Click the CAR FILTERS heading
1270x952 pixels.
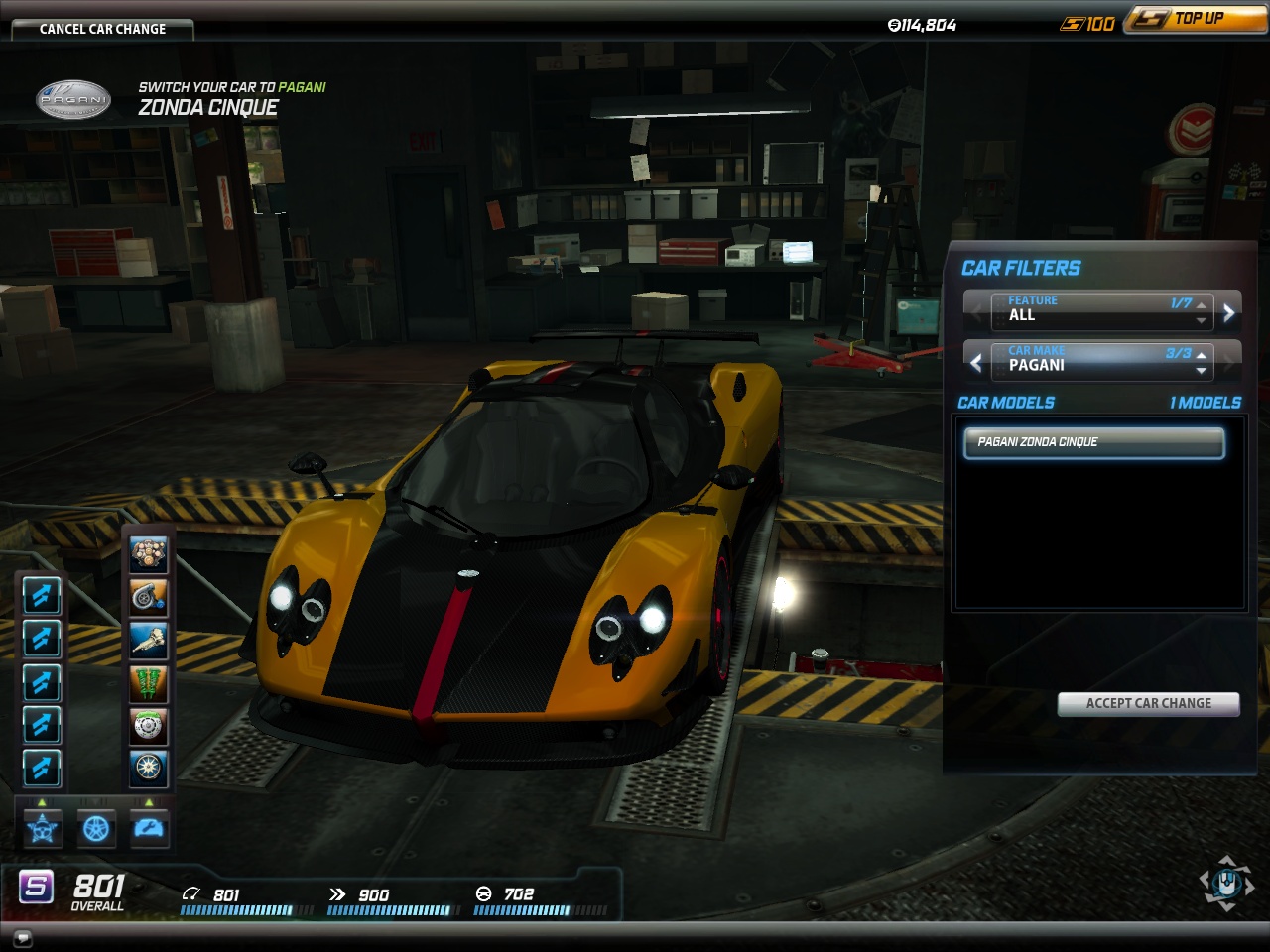(x=1021, y=268)
